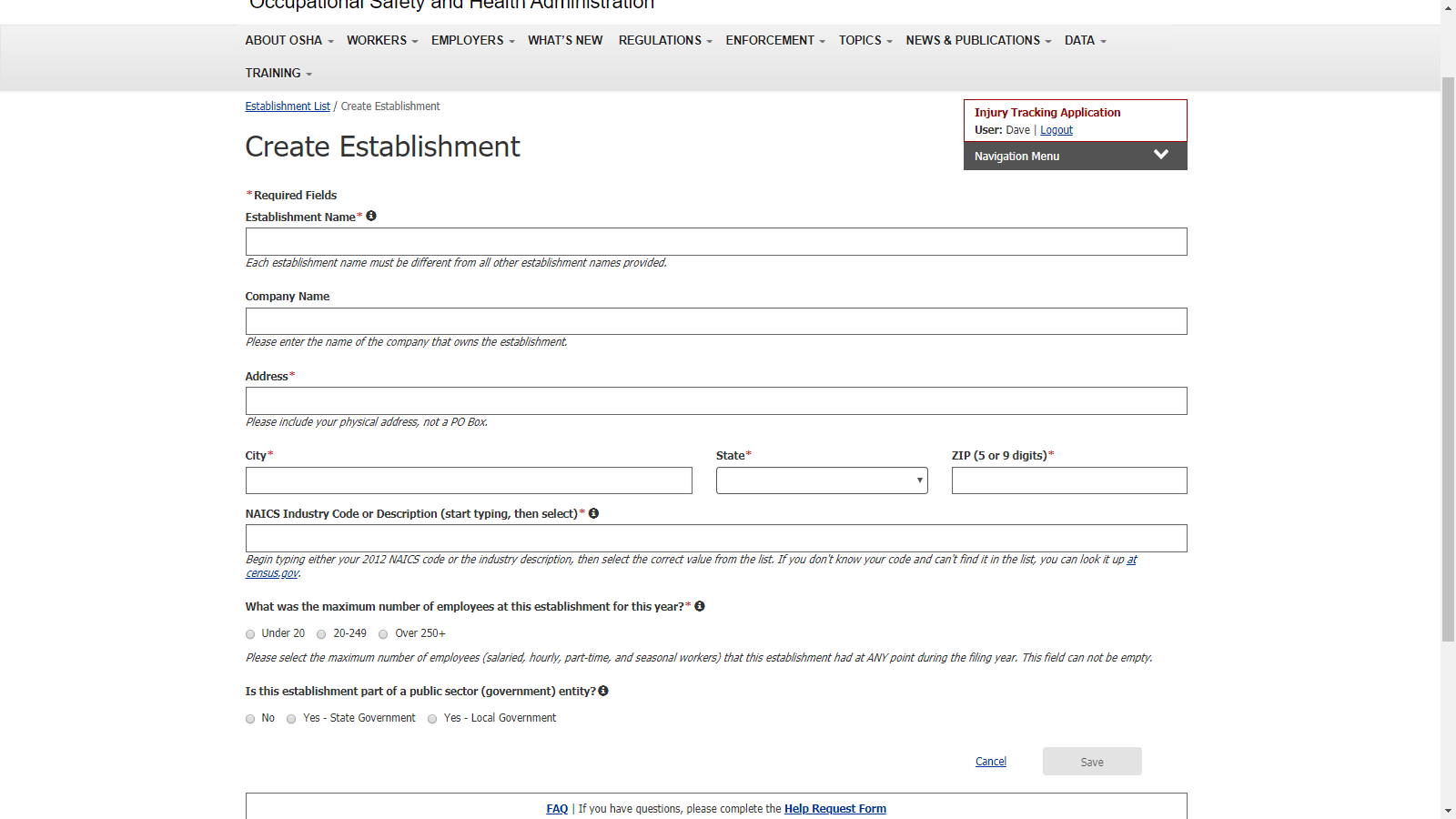The image size is (1456, 819).
Task: Open the Help Request Form link
Action: point(834,809)
